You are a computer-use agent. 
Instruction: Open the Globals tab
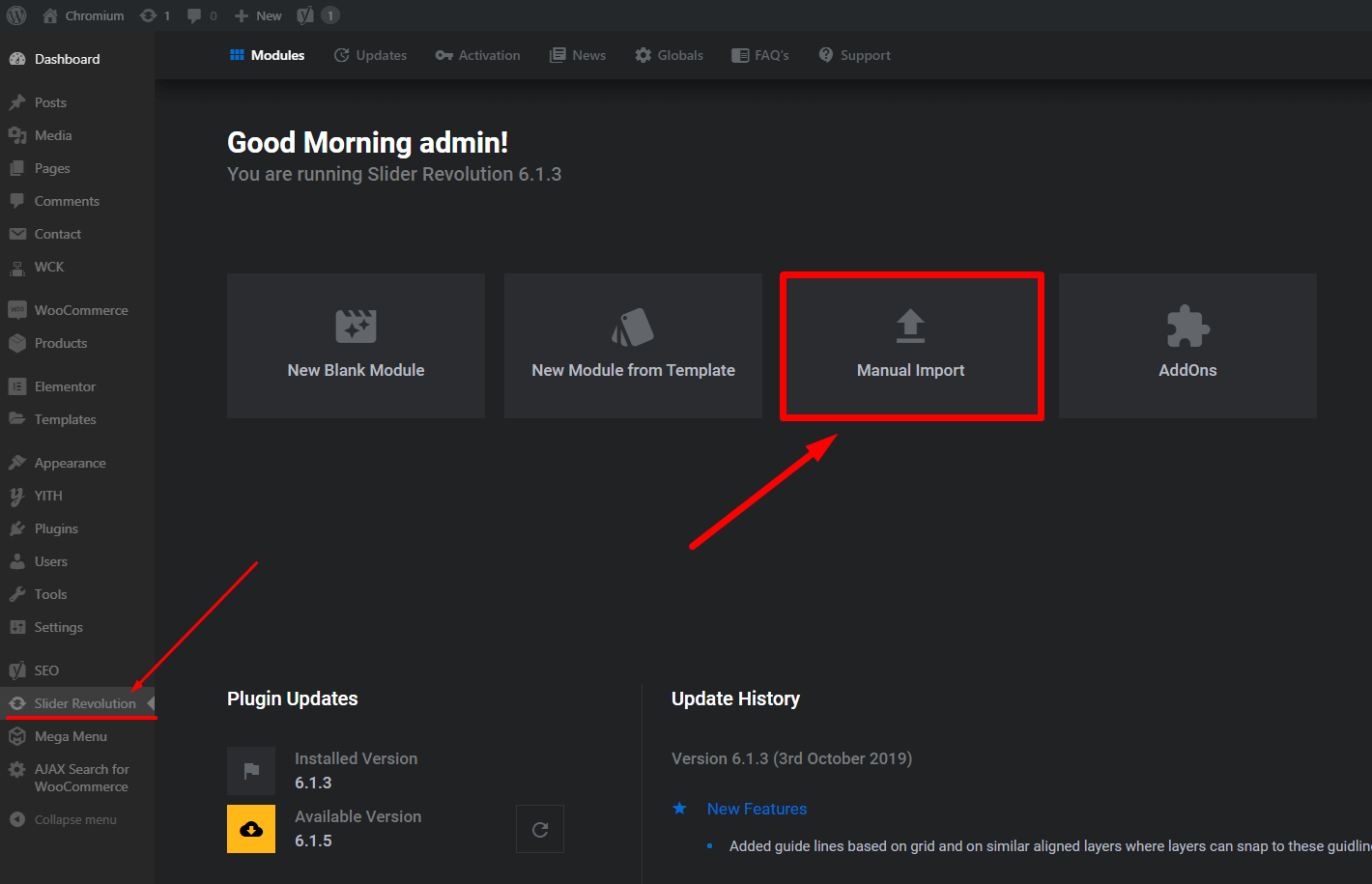pos(669,55)
